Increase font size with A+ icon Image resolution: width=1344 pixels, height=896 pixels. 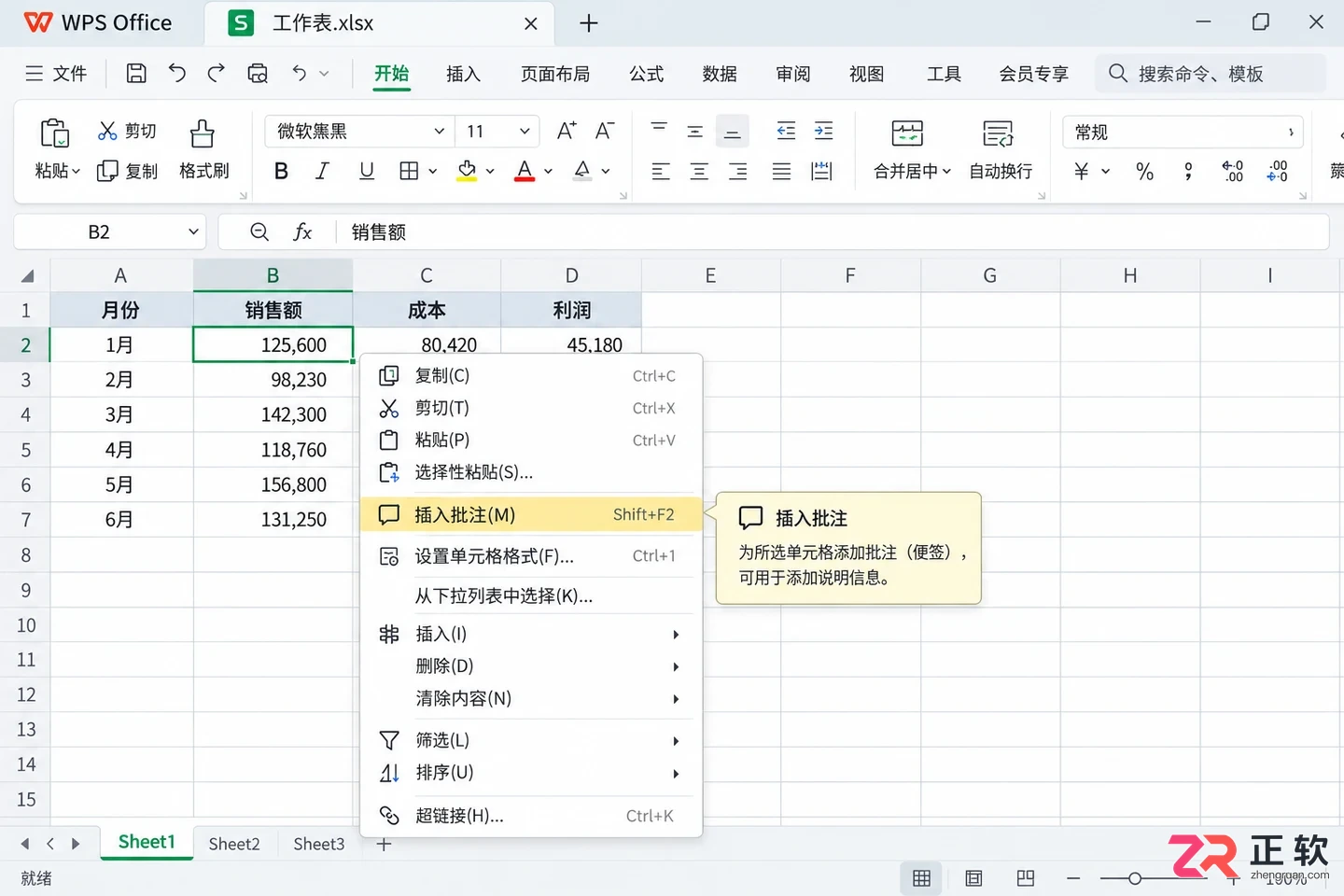pos(567,131)
